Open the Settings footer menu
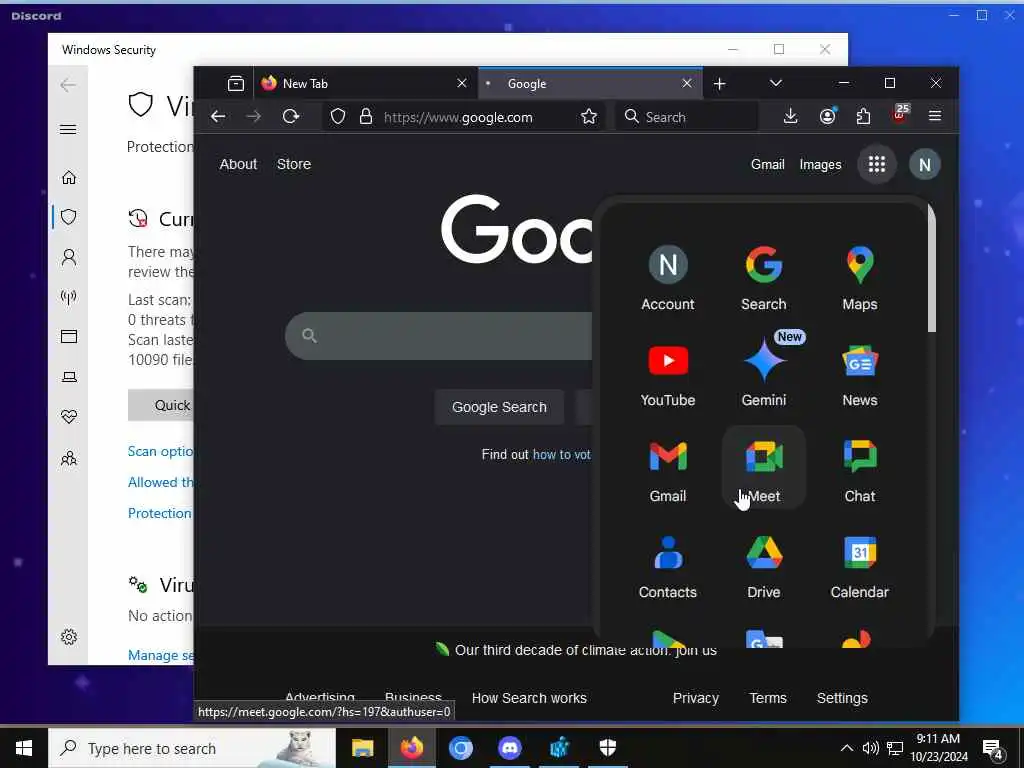The height and width of the screenshot is (768, 1024). tap(842, 698)
